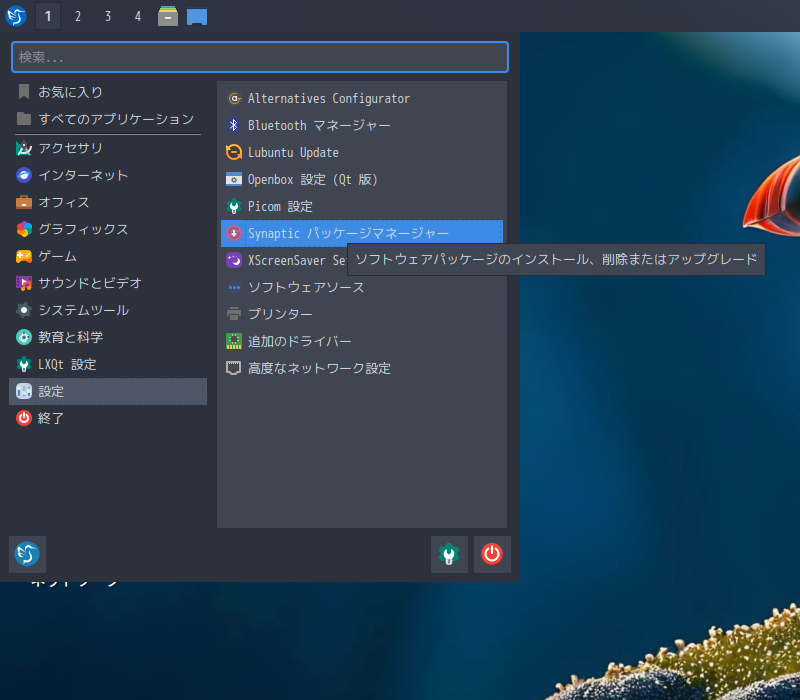Click the folder icon beside すべてのアプリケーション
This screenshot has width=800, height=700.
[x=23, y=119]
